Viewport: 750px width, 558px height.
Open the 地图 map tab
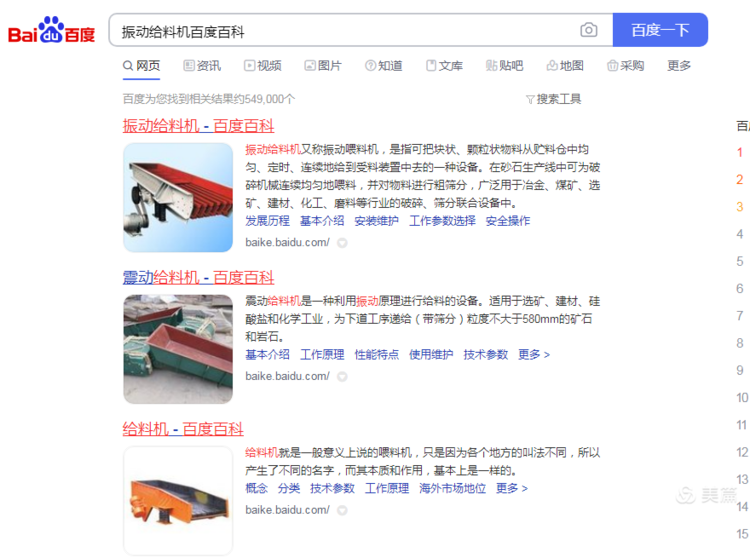point(565,66)
